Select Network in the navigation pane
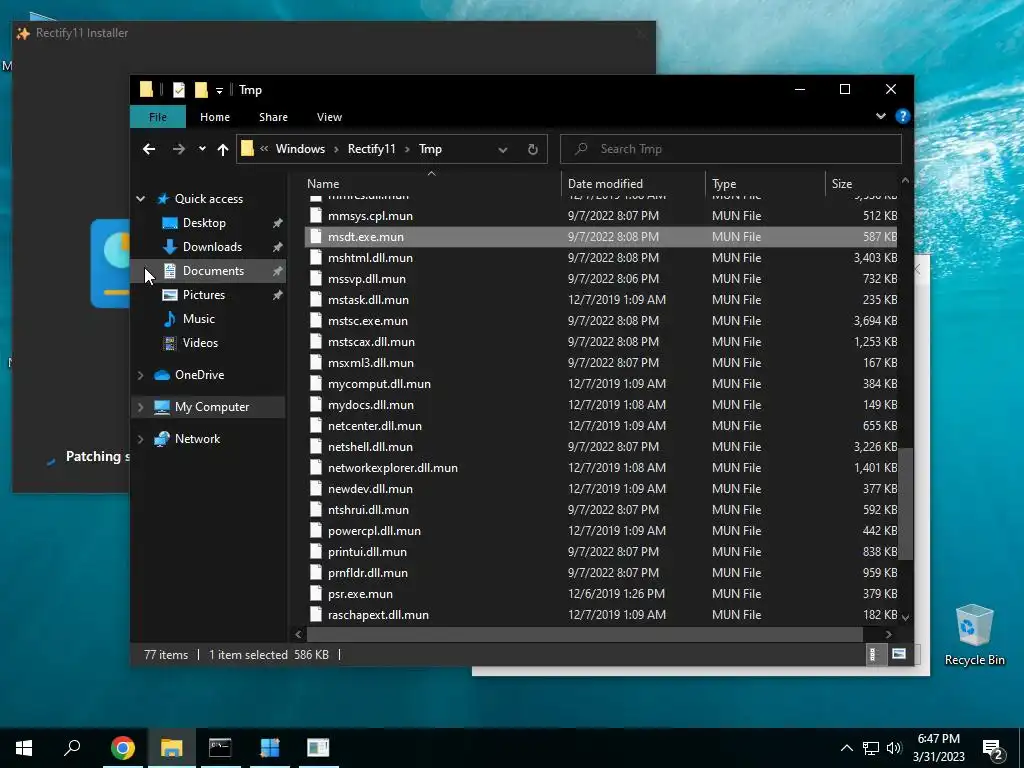The image size is (1024, 768). (x=197, y=439)
